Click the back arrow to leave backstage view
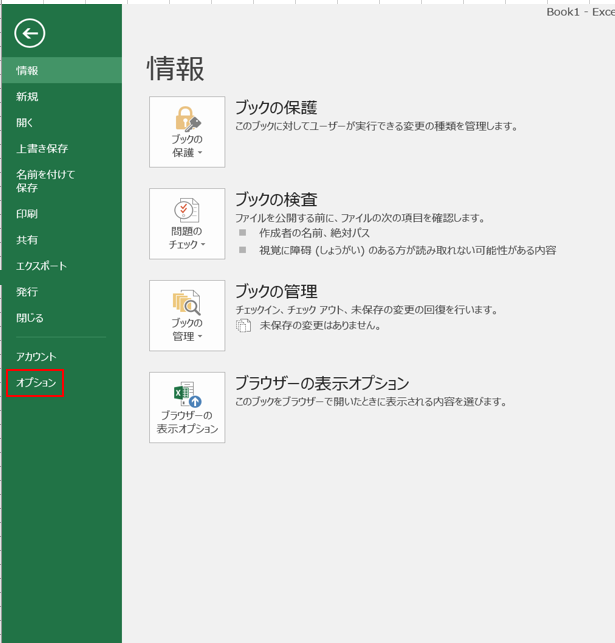This screenshot has width=615, height=643. coord(30,33)
